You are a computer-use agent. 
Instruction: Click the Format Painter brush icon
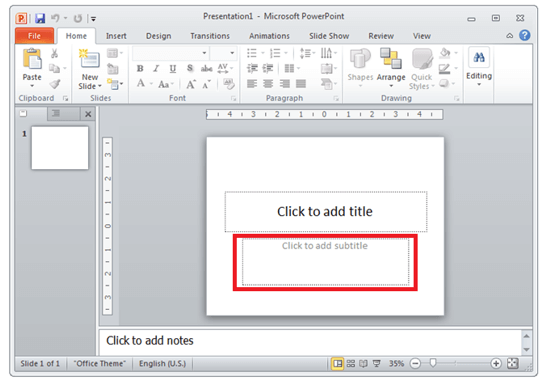55,84
